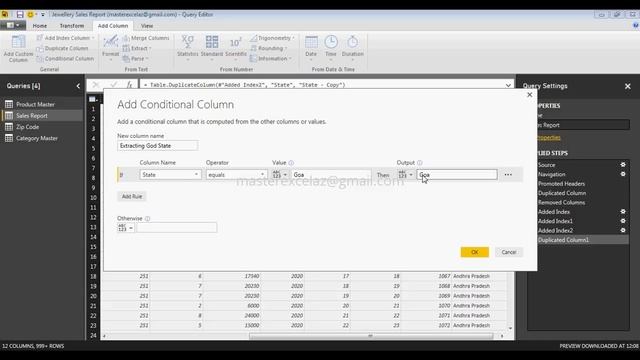Open settings gear for Added Index2 step

[x=623, y=231]
